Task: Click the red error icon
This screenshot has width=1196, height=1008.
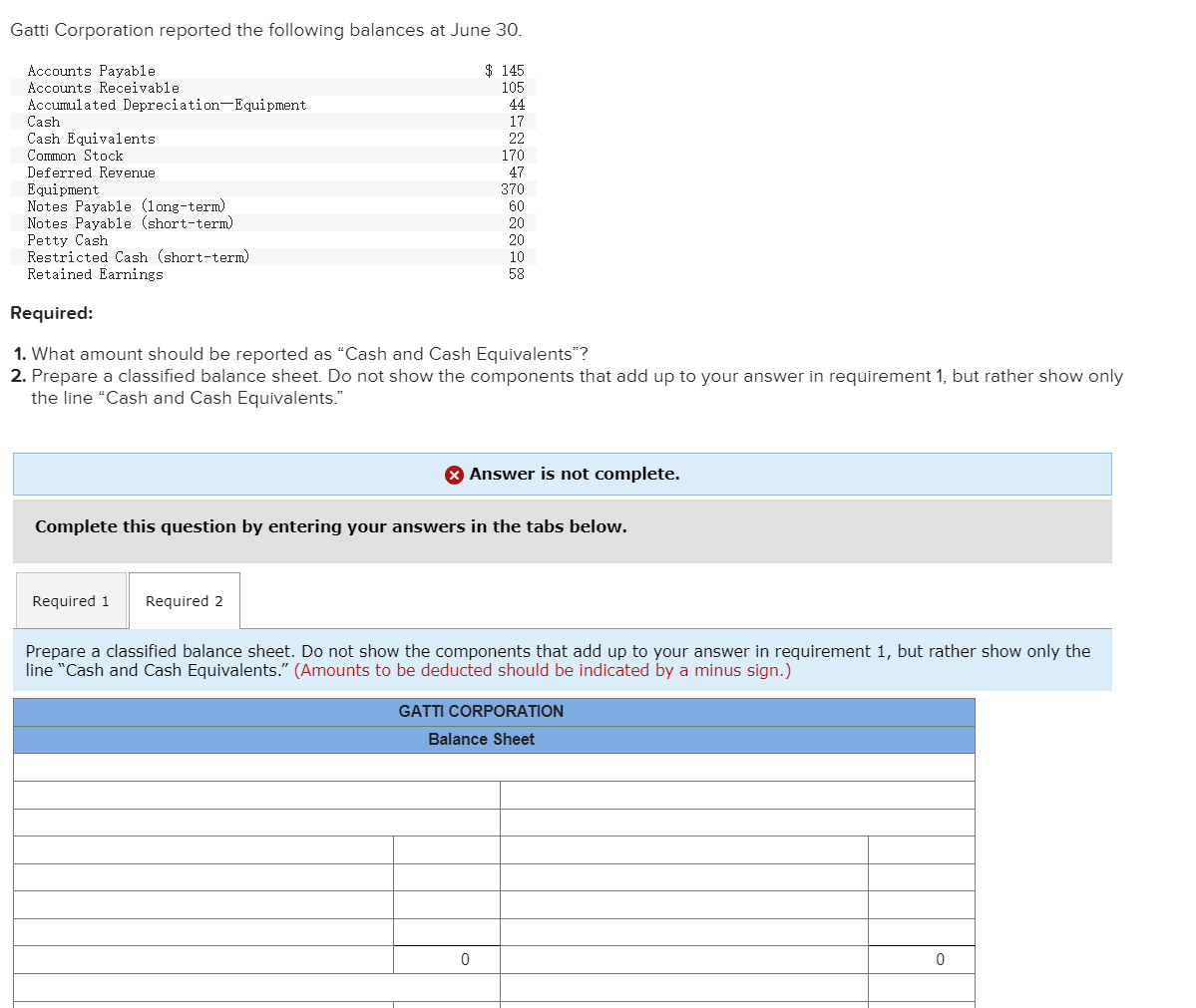Action: click(454, 475)
